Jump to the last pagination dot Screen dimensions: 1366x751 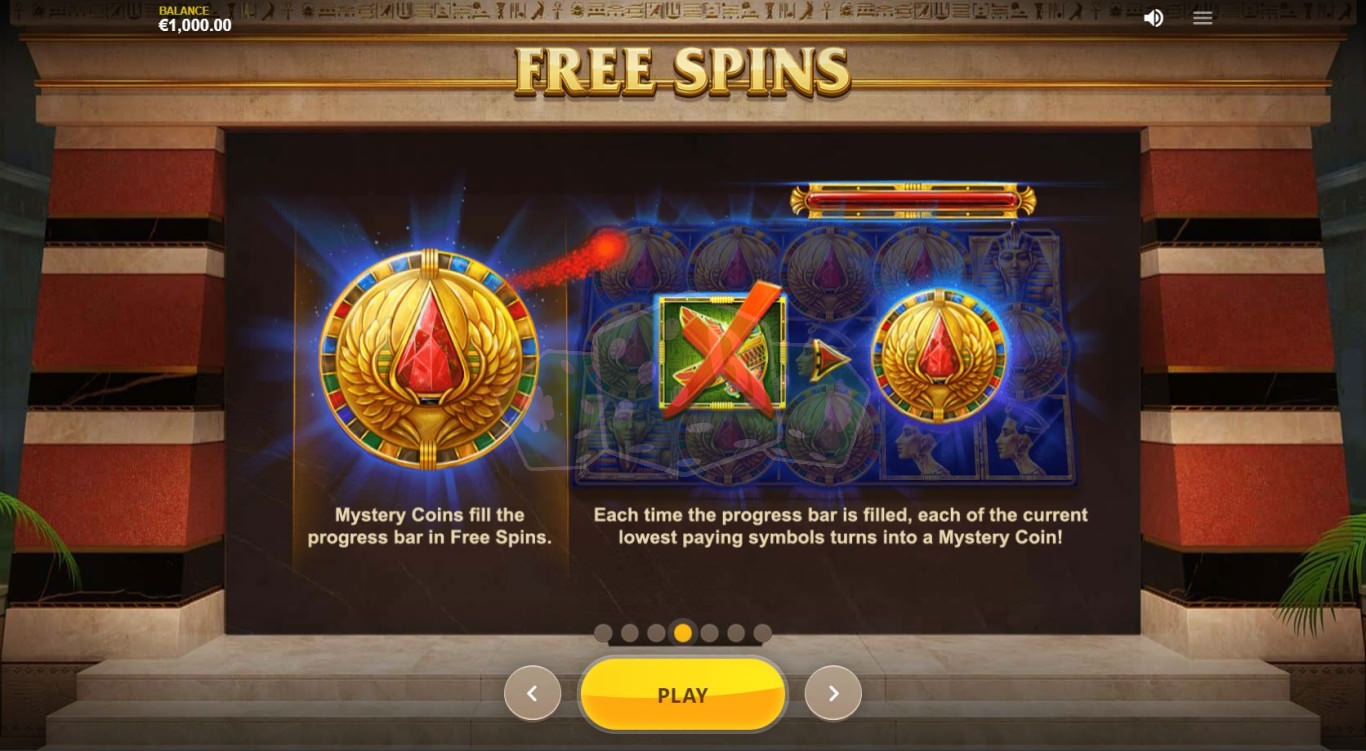click(763, 633)
